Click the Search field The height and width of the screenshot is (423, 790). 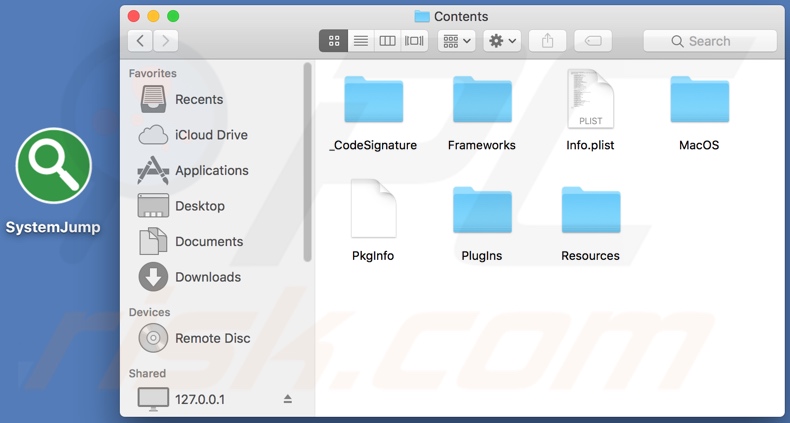tap(710, 41)
